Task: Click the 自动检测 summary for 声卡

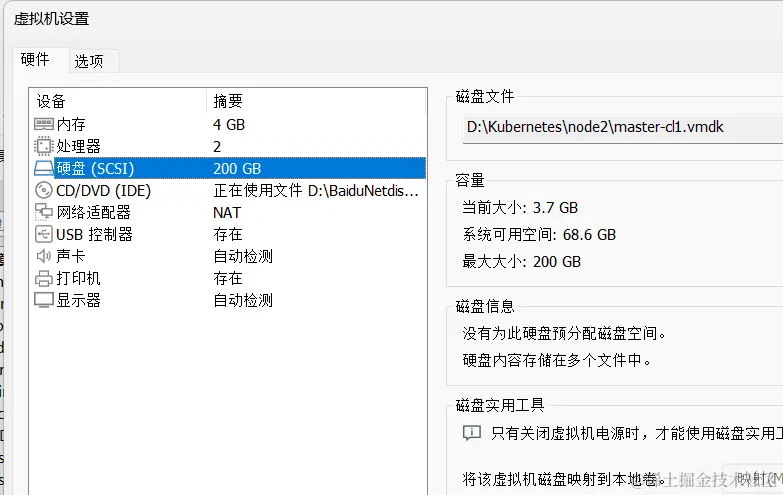Action: point(243,256)
